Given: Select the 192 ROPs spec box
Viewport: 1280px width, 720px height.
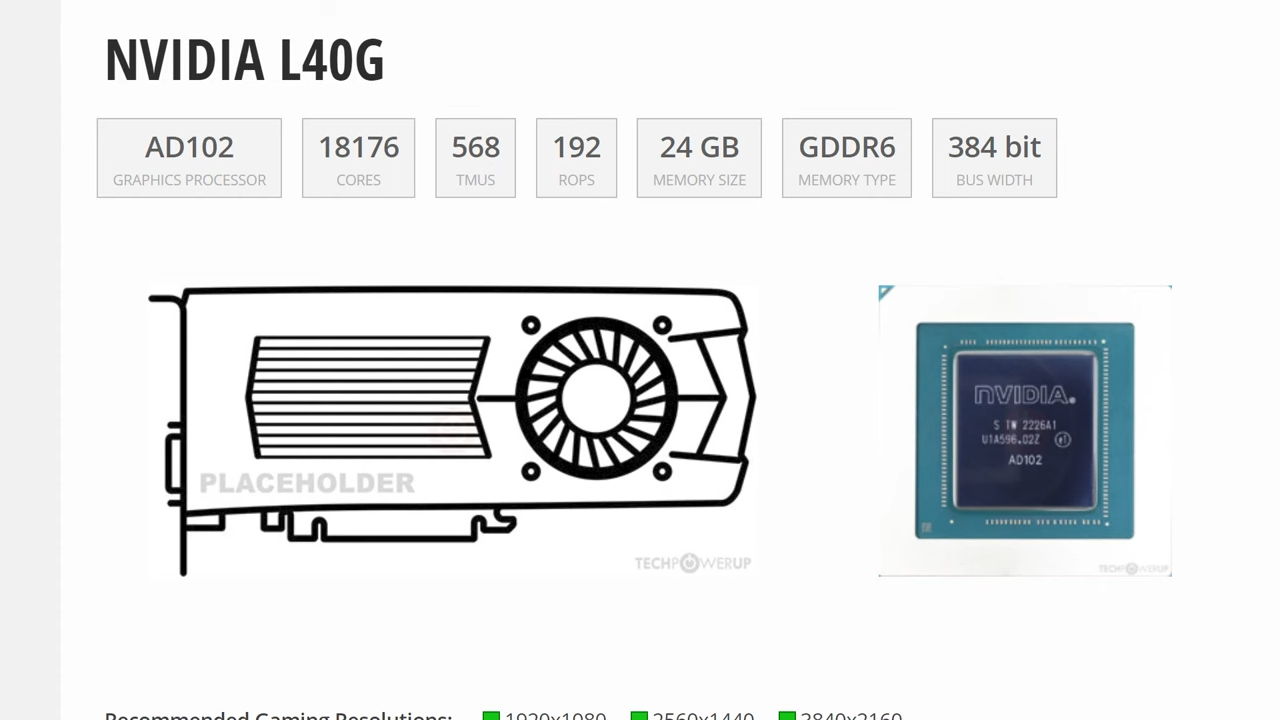Looking at the screenshot, I should point(576,158).
